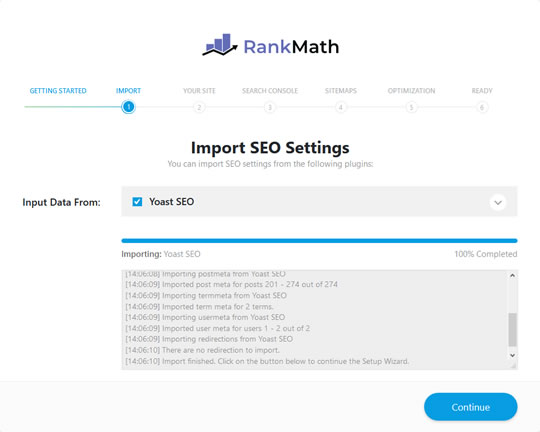Click log line 'Importing usermeta from Yoast SEO'
Image resolution: width=540 pixels, height=432 pixels.
(205, 317)
